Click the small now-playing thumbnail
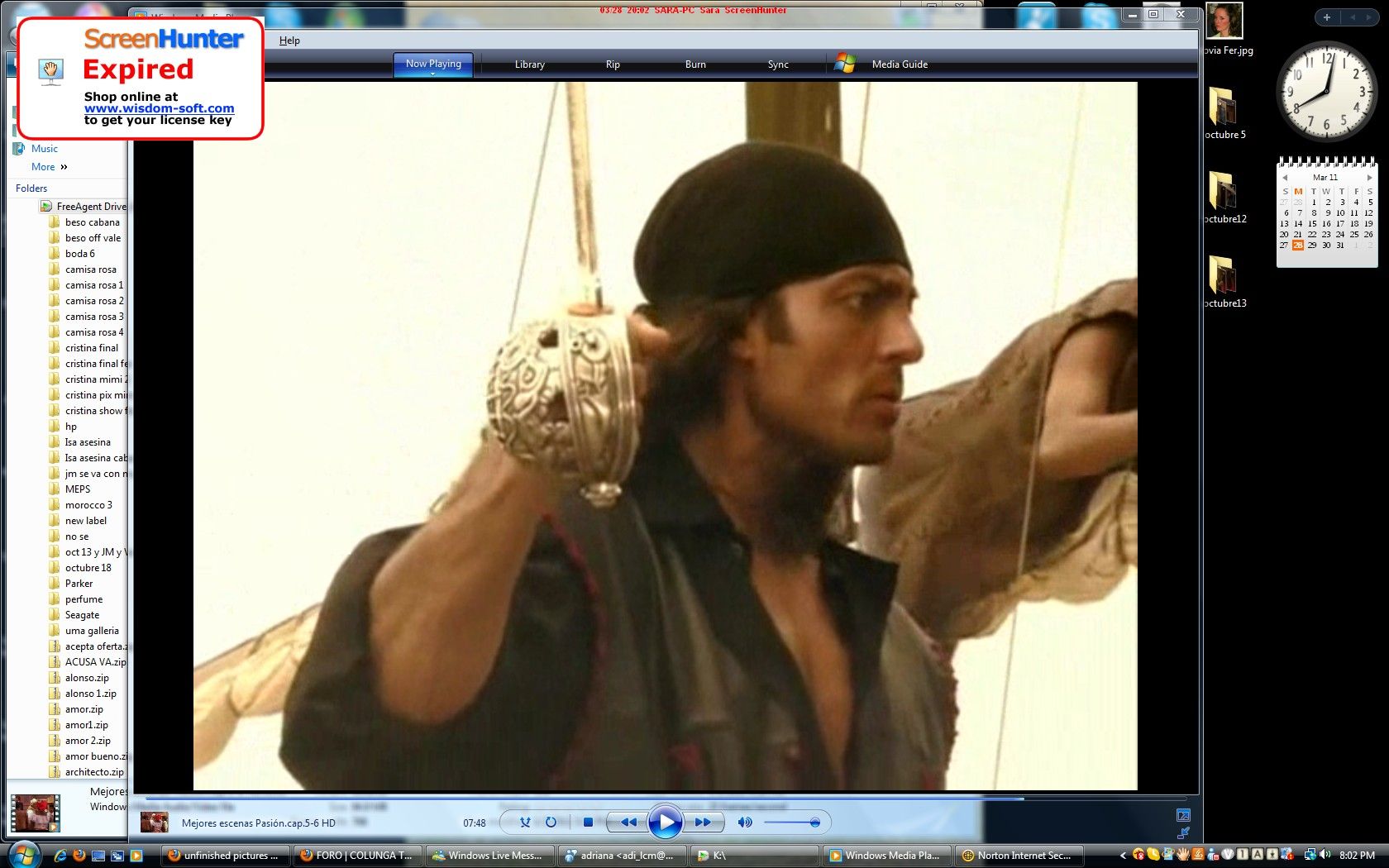 (x=155, y=823)
